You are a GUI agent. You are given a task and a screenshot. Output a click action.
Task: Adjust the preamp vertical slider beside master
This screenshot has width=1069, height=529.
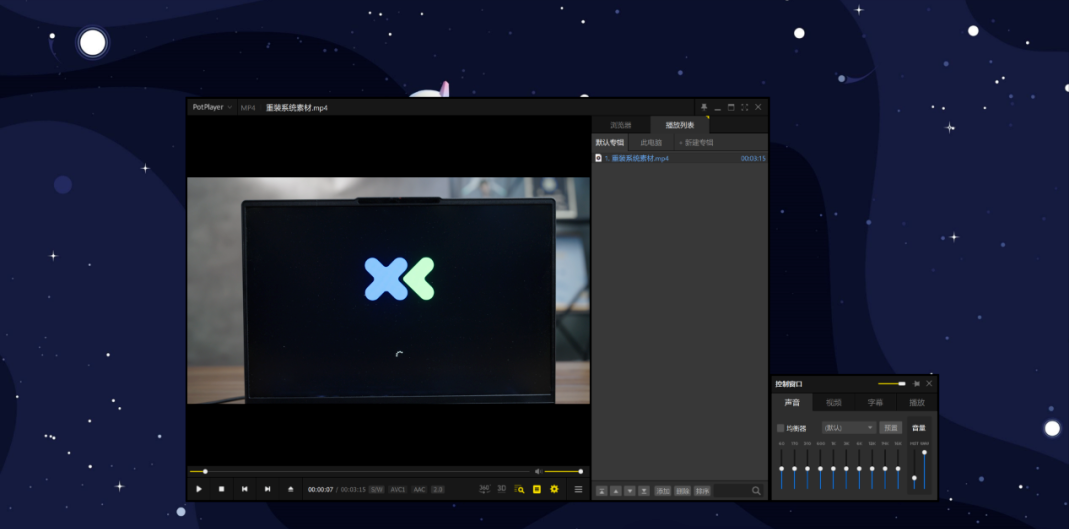click(x=914, y=468)
